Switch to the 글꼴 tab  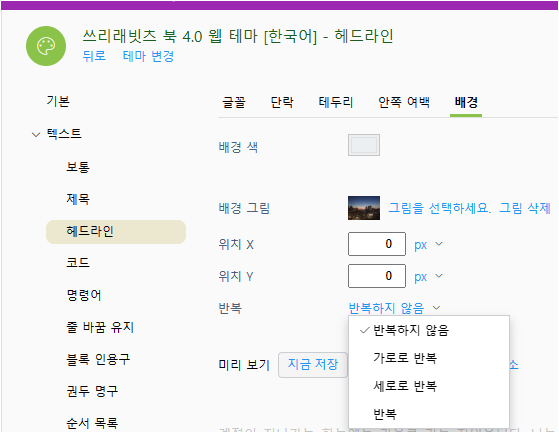click(x=234, y=102)
